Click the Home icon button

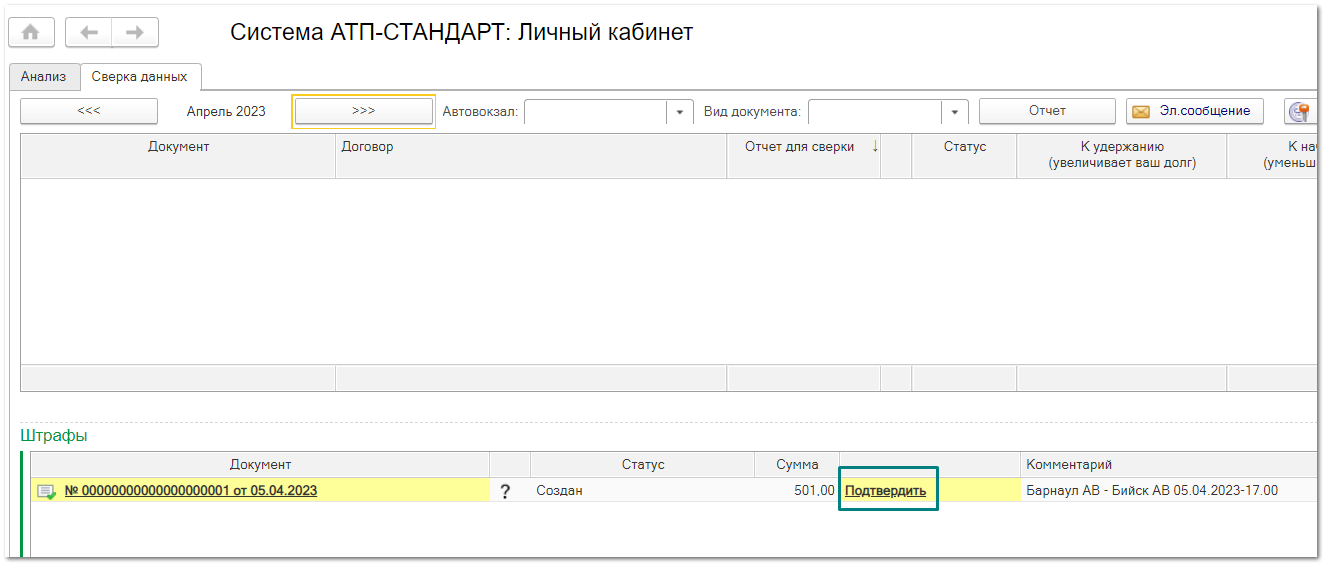31,32
